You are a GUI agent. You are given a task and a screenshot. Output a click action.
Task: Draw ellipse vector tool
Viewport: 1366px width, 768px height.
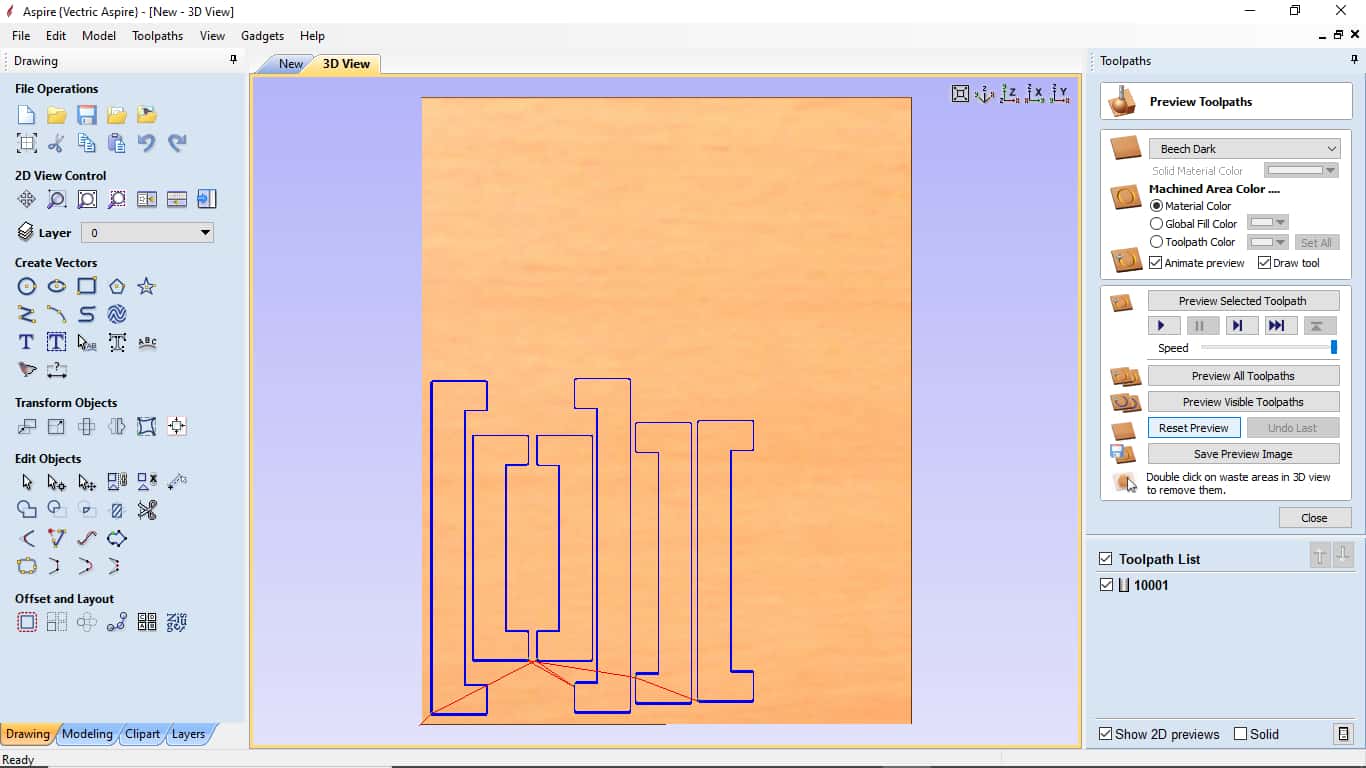[57, 287]
